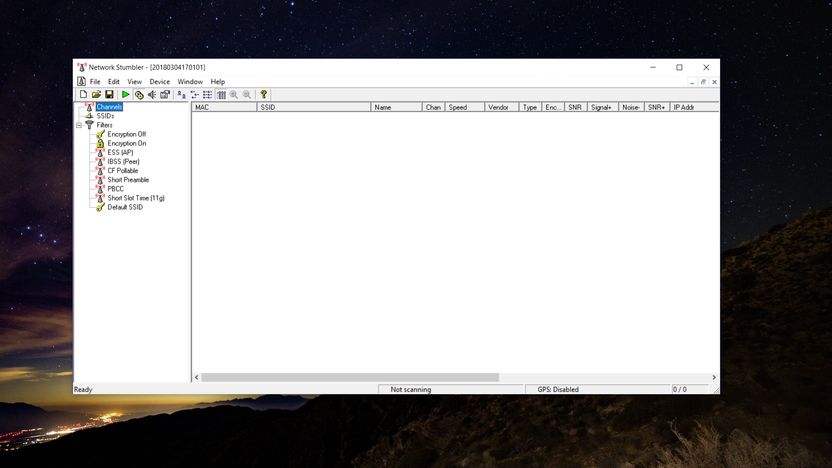832x468 pixels.
Task: Sort by the SSID column header
Action: pyautogui.click(x=314, y=107)
